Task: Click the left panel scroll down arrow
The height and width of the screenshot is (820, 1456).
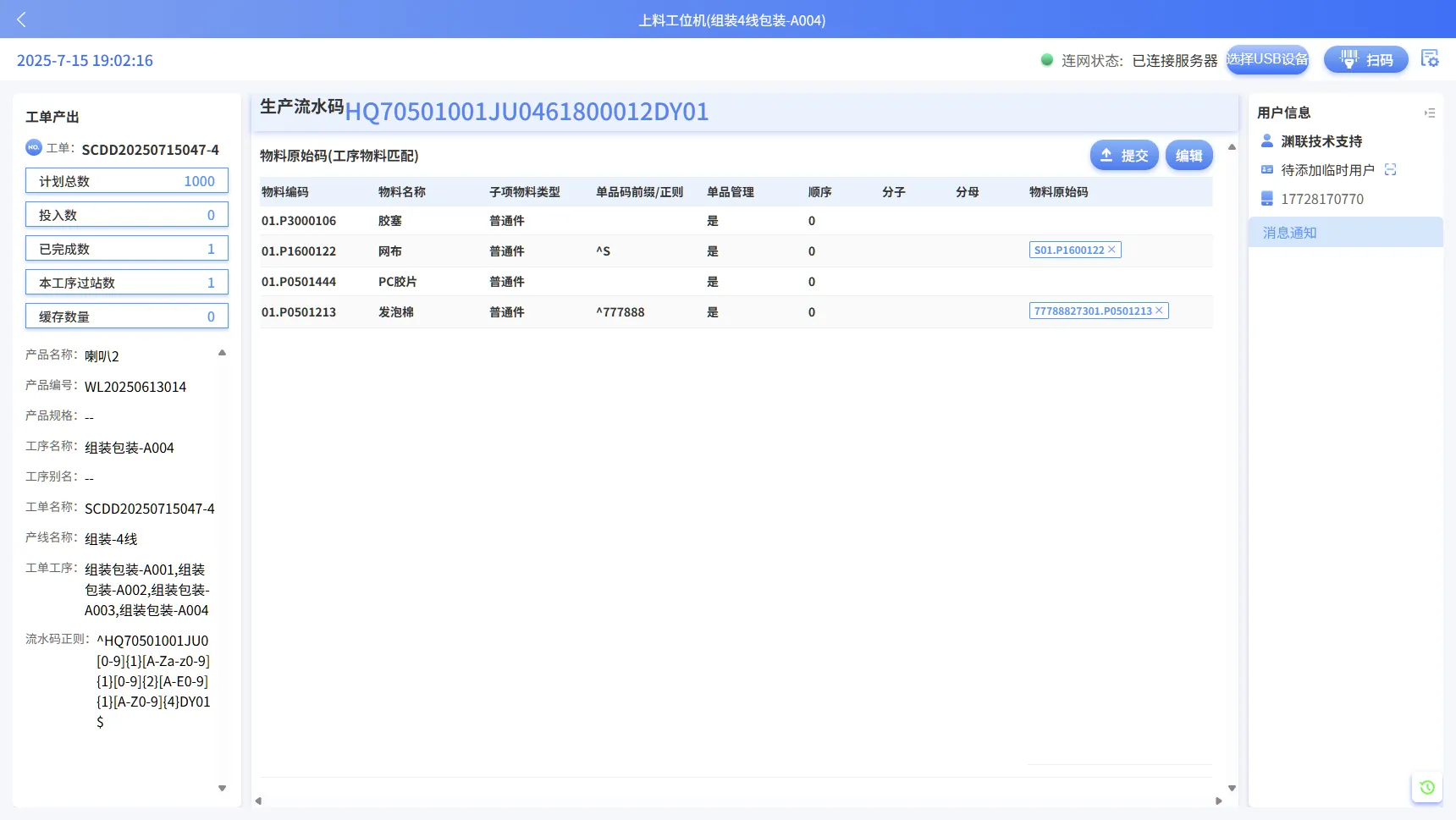Action: pos(222,788)
